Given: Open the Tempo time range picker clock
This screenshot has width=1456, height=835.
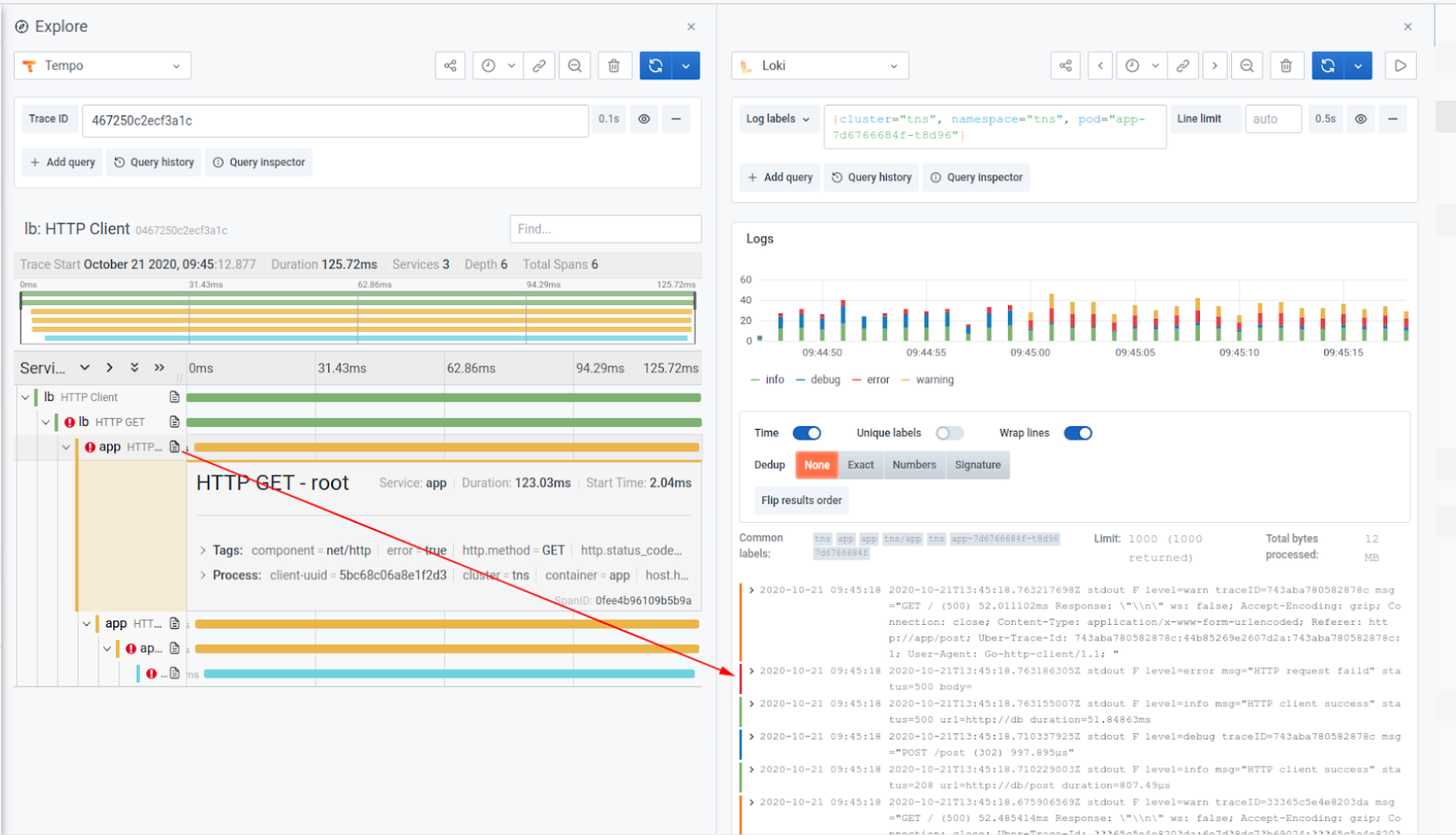Looking at the screenshot, I should point(489,65).
